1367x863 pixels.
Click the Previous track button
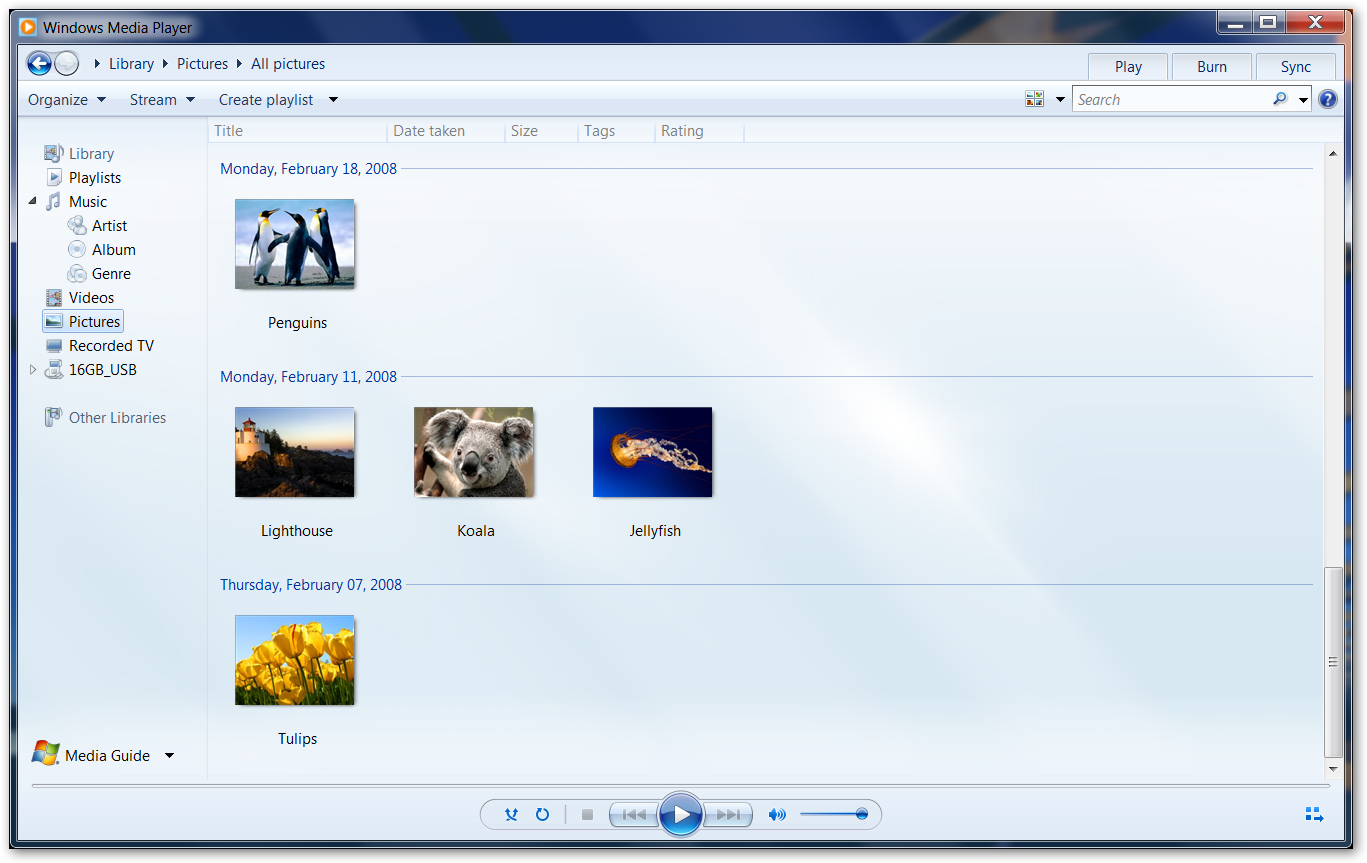[x=634, y=815]
